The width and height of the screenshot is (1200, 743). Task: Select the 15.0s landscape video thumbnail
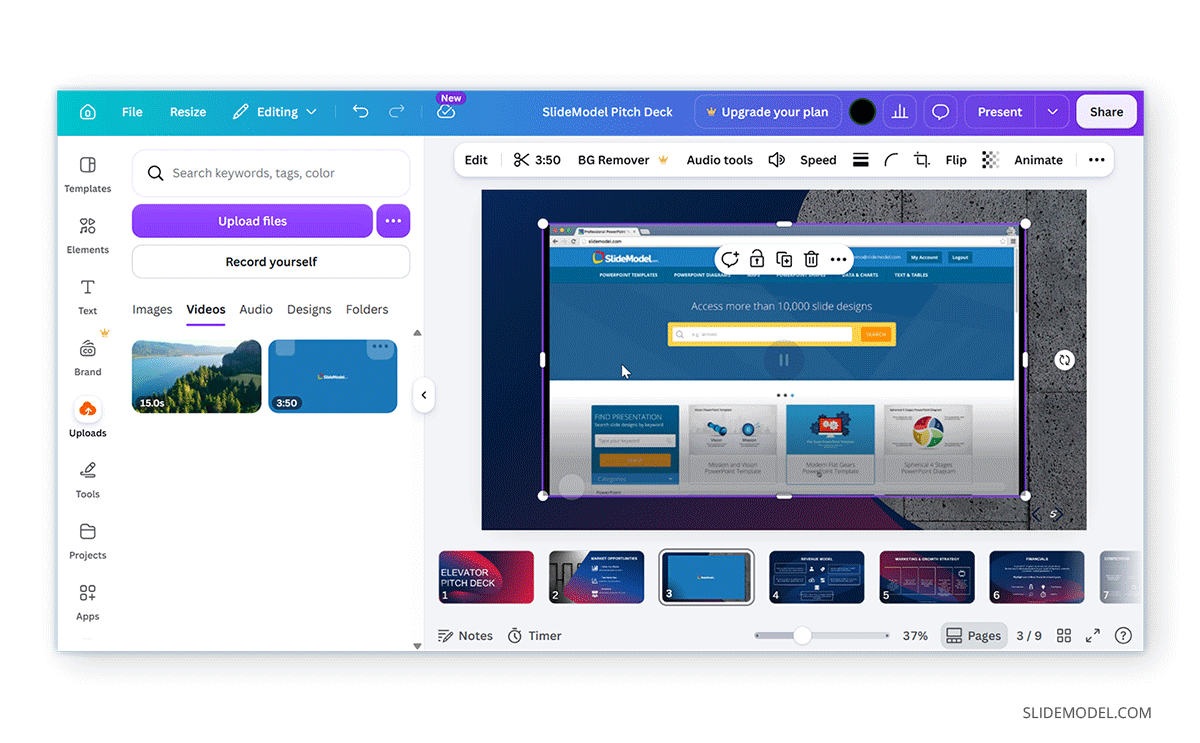pyautogui.click(x=197, y=376)
